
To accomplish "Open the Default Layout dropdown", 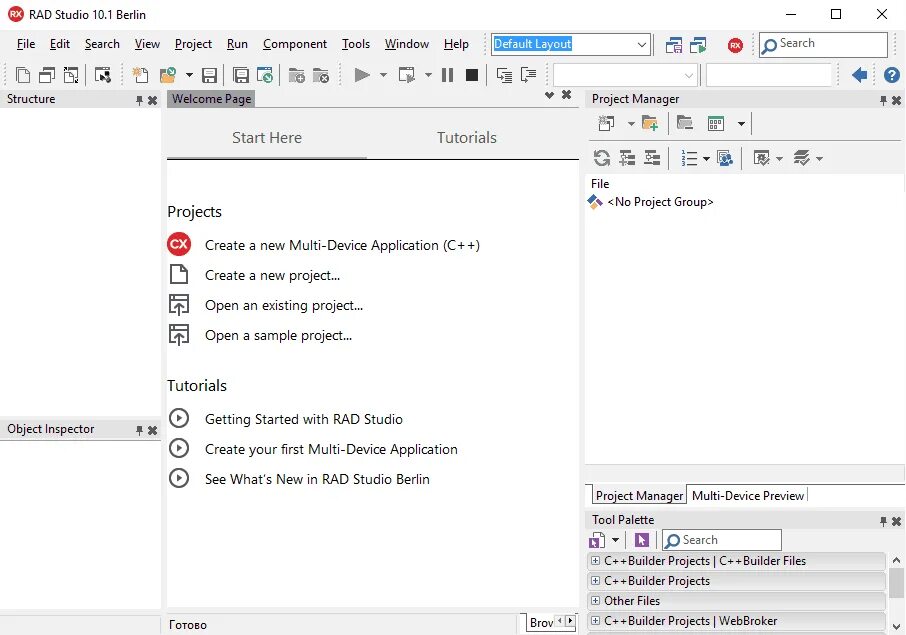I will point(641,44).
